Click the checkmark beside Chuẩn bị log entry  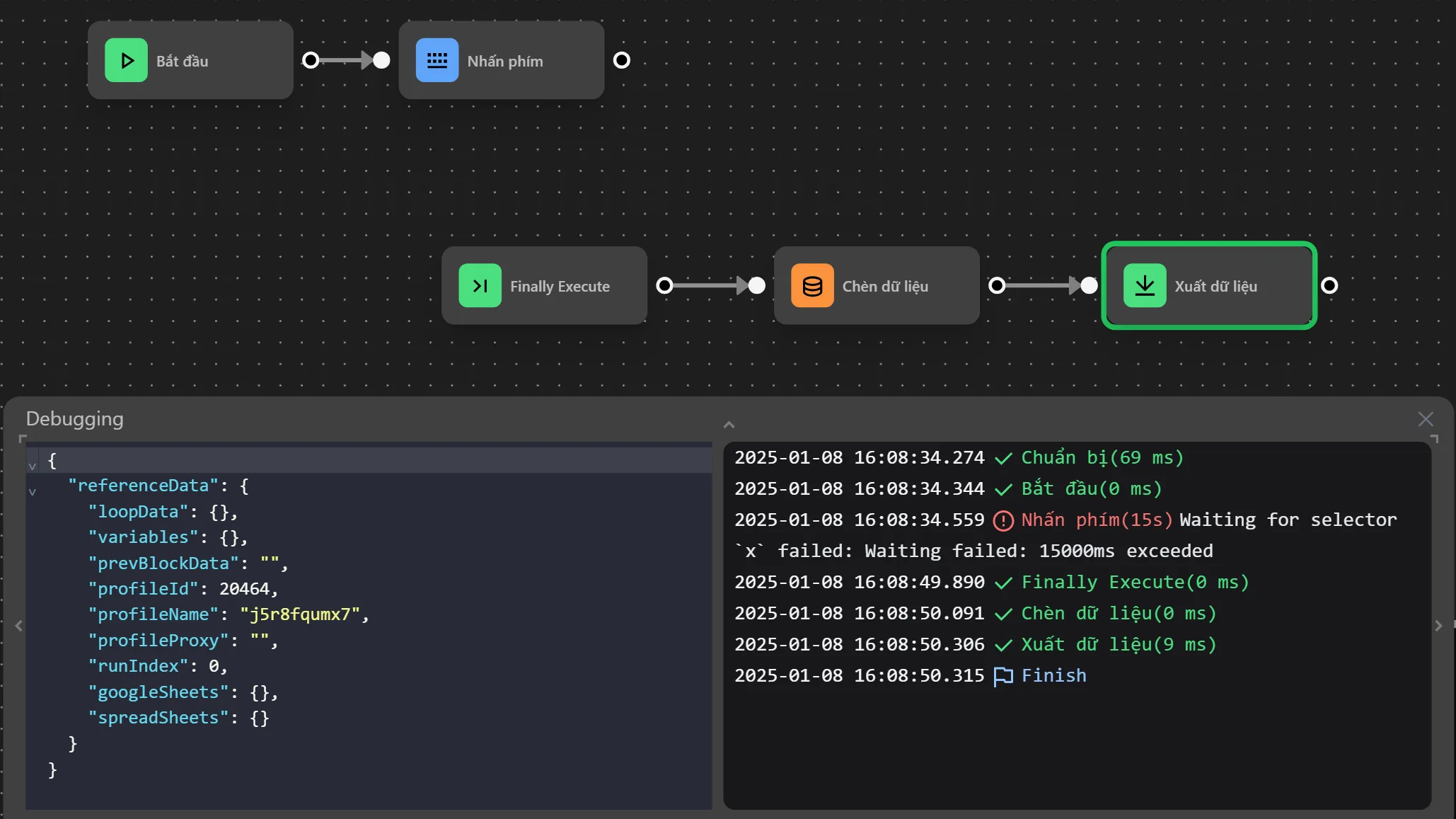coord(1003,459)
